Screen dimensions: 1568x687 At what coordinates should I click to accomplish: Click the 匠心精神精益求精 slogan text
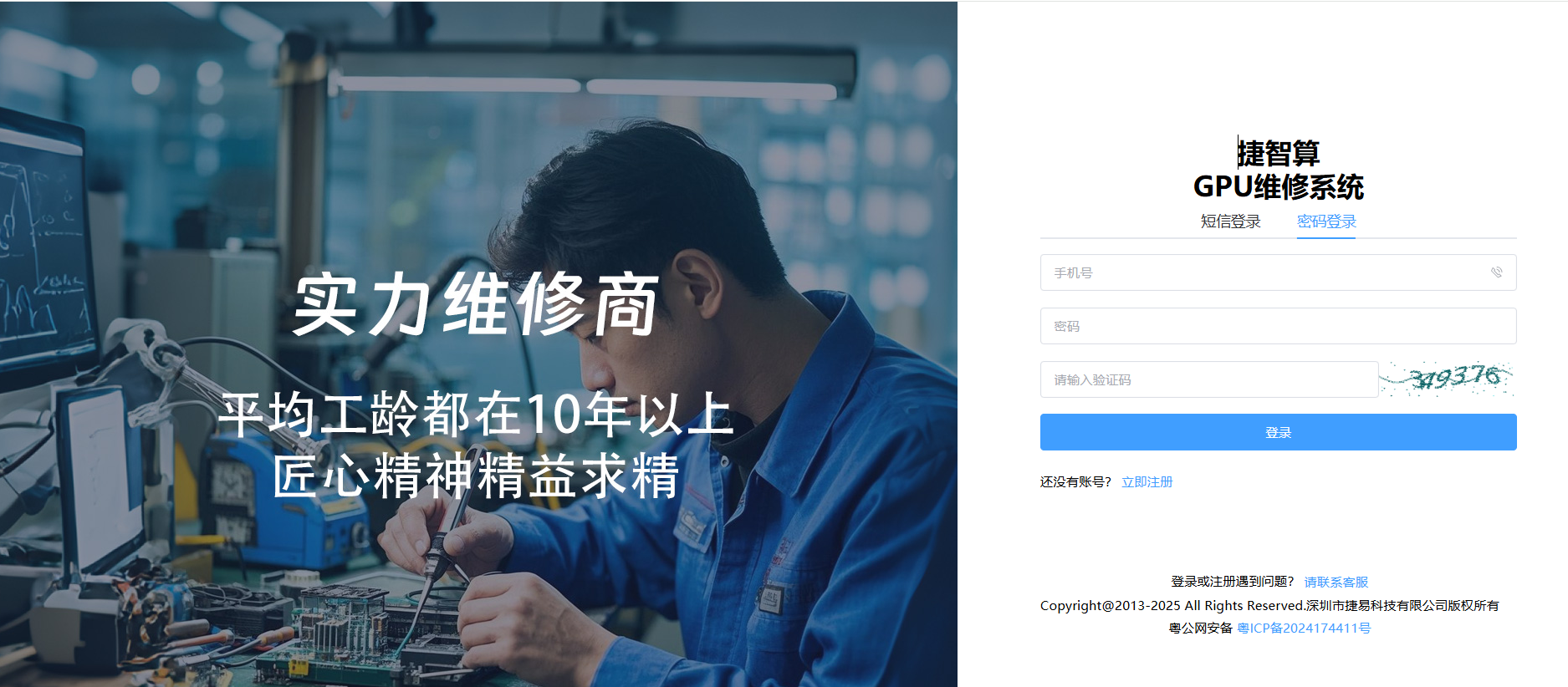point(477,476)
